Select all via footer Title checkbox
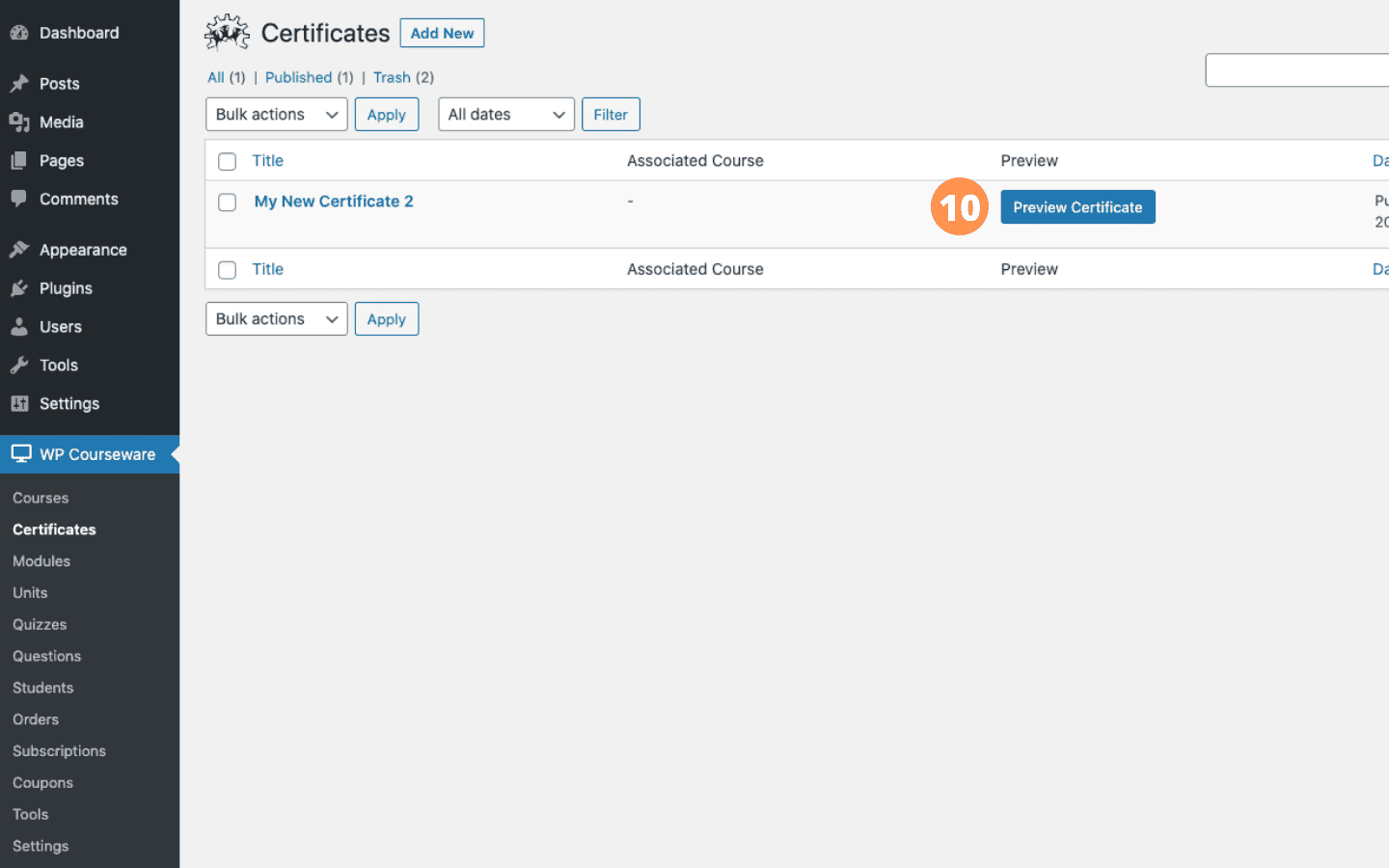 [228, 270]
